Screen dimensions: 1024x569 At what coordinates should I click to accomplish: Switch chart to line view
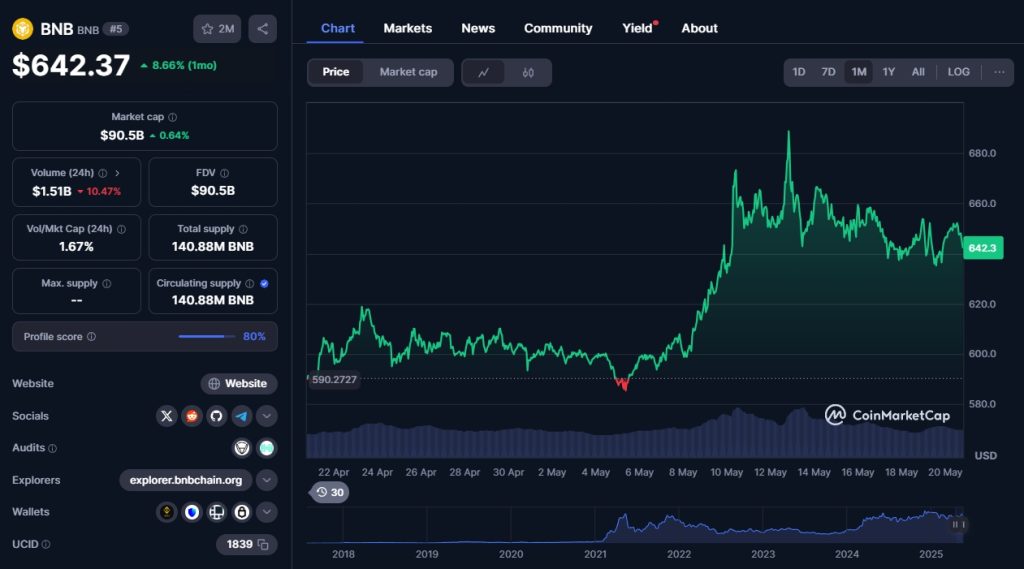(483, 73)
